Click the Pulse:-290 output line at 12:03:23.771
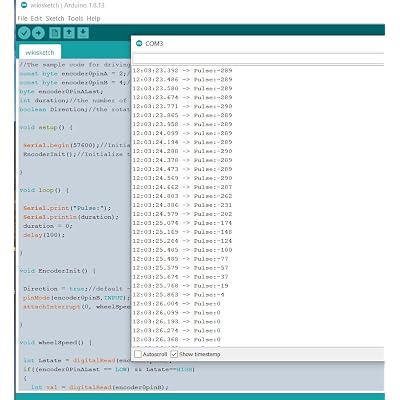This screenshot has height=400, width=400. pyautogui.click(x=182, y=106)
